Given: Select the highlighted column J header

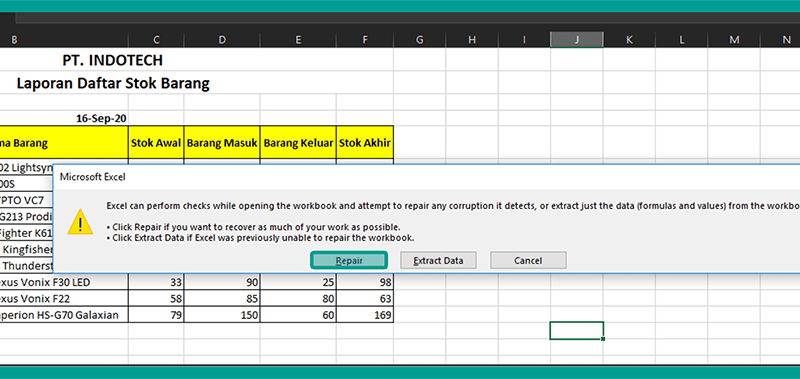Looking at the screenshot, I should pos(577,40).
